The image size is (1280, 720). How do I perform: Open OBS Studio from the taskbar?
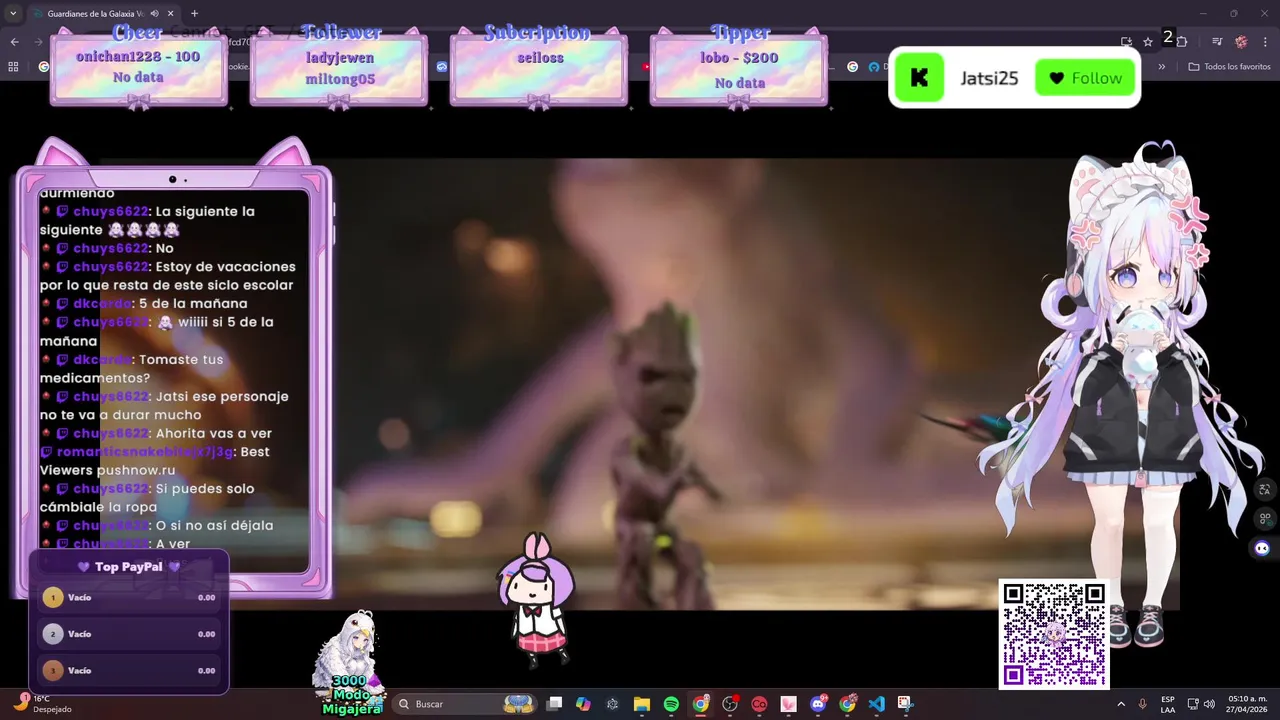click(x=730, y=704)
